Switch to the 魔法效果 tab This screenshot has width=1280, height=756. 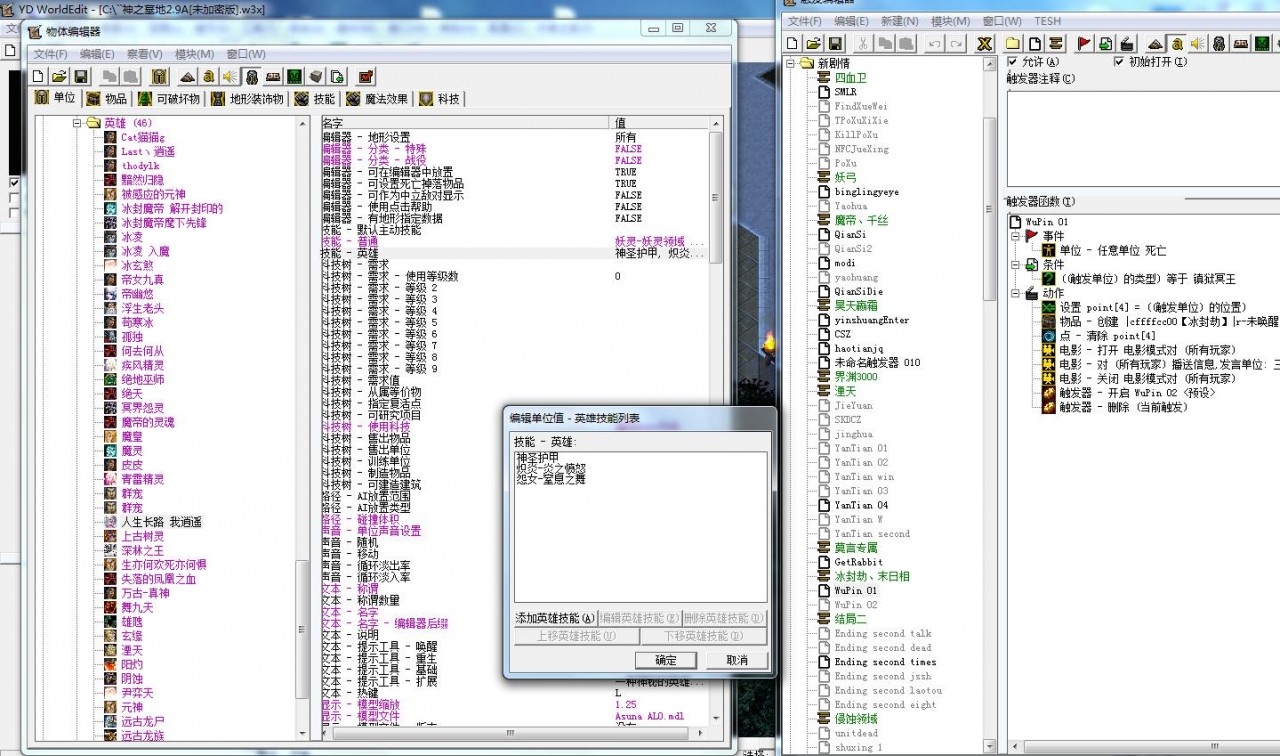pyautogui.click(x=377, y=98)
